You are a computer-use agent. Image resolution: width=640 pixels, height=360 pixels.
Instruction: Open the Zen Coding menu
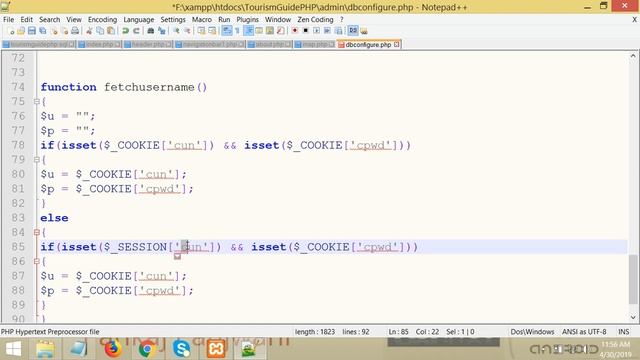(315, 19)
